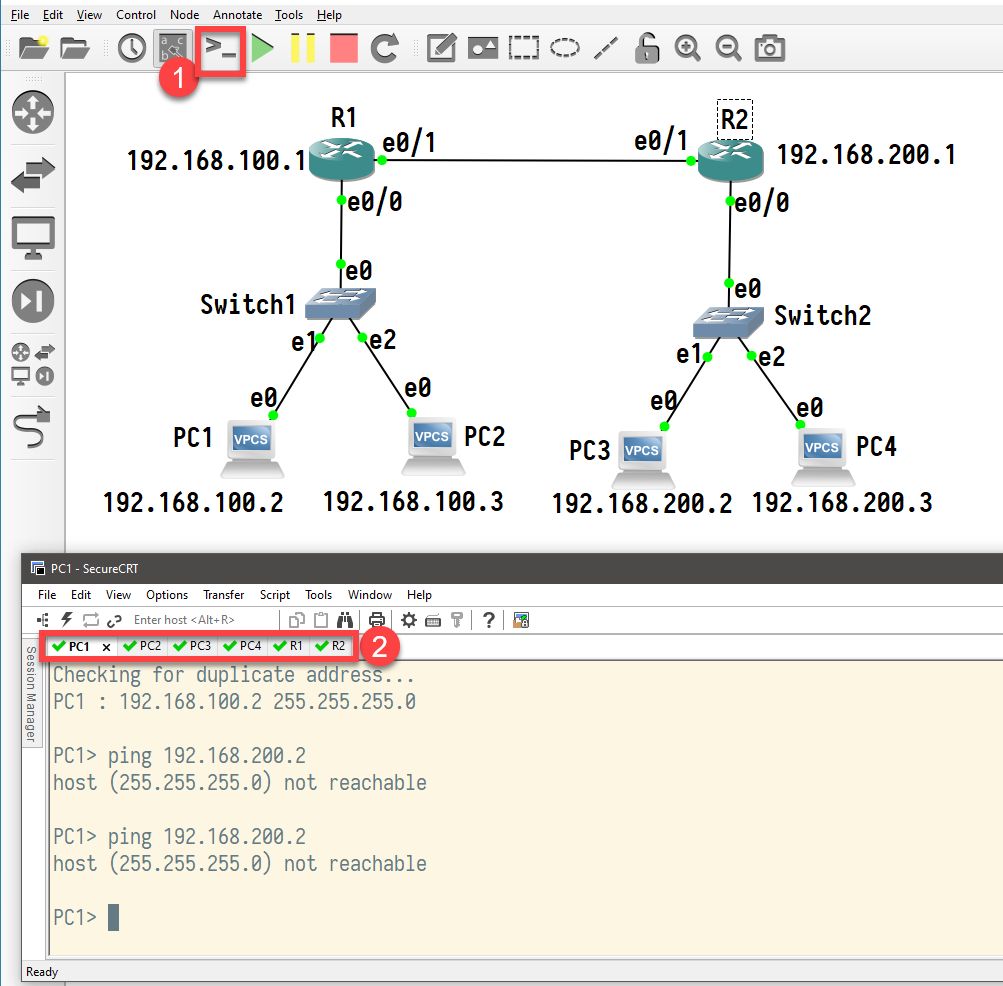1003x986 pixels.
Task: Open GNS3 Node menu
Action: [184, 15]
